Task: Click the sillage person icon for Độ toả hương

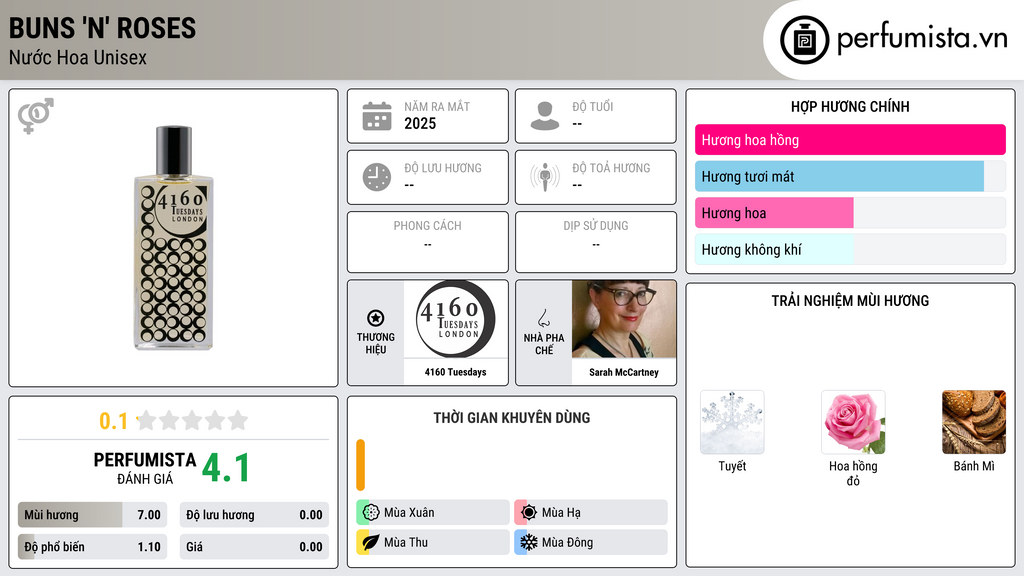Action: pyautogui.click(x=545, y=177)
